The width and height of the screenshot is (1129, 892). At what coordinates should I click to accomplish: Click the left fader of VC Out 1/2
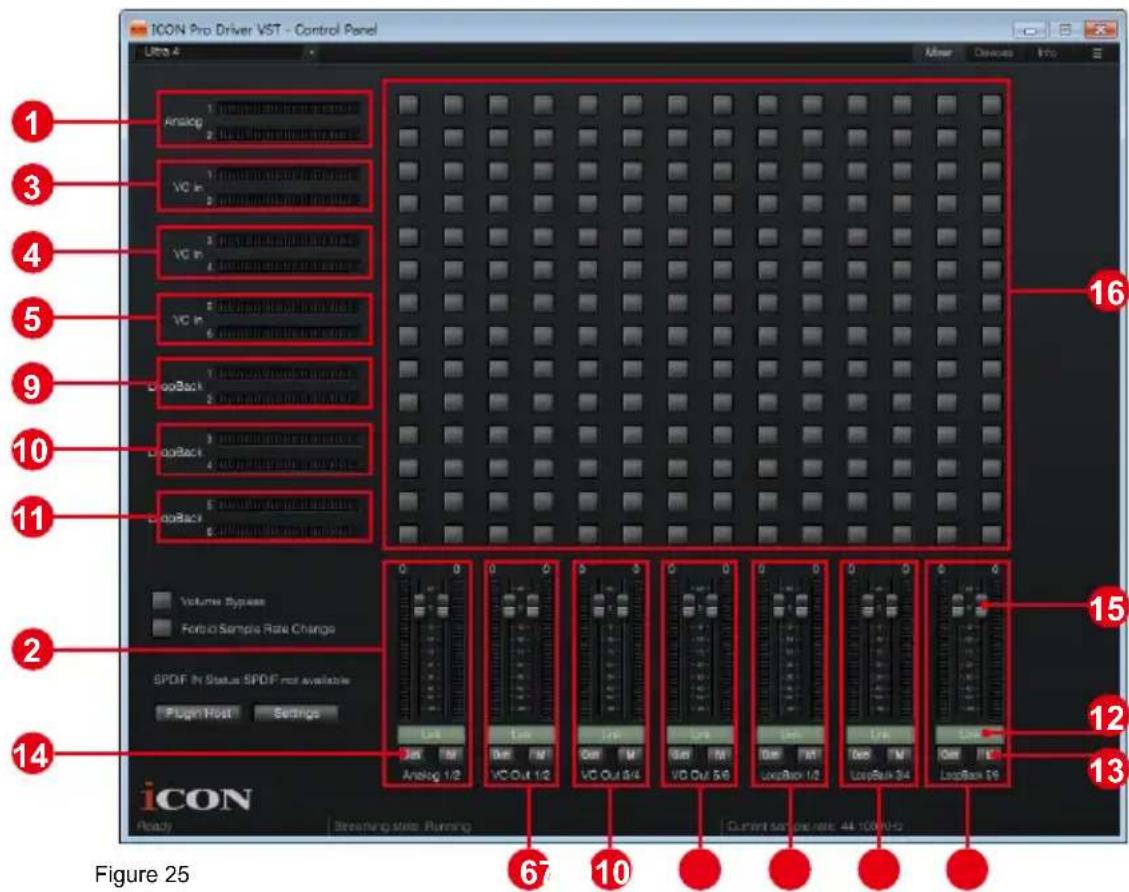pyautogui.click(x=509, y=605)
